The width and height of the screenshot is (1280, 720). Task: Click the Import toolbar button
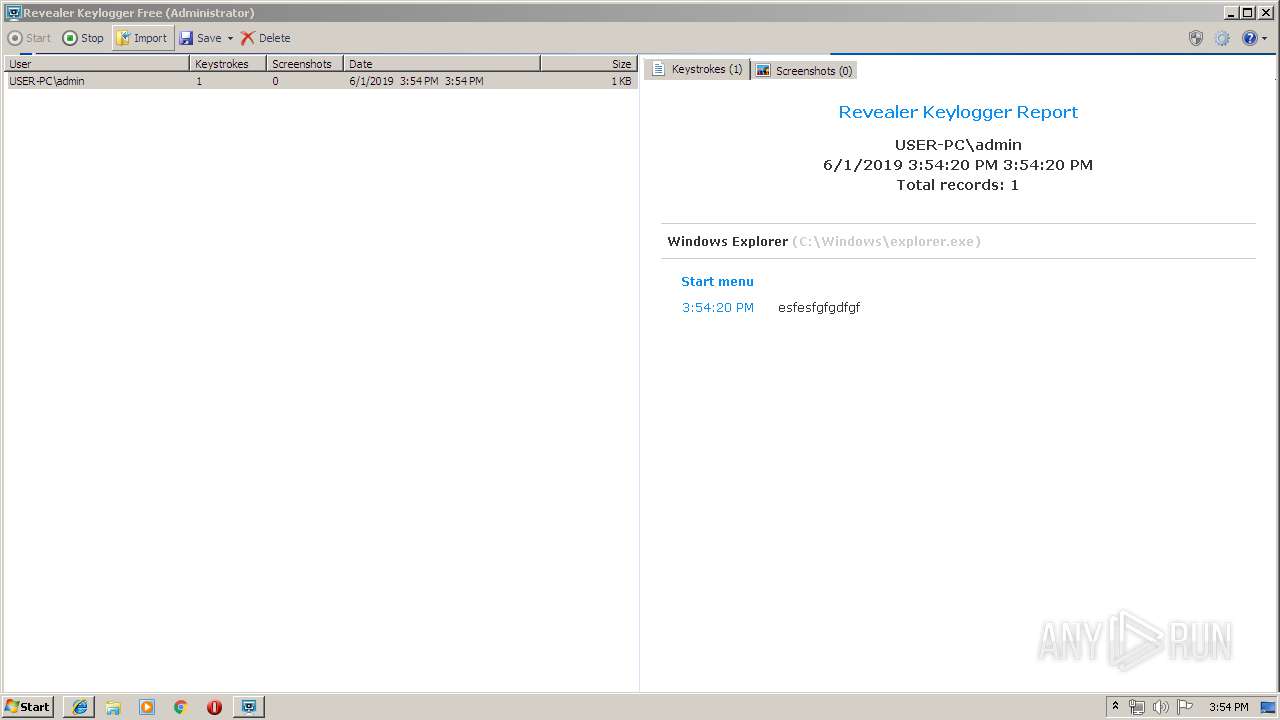142,38
